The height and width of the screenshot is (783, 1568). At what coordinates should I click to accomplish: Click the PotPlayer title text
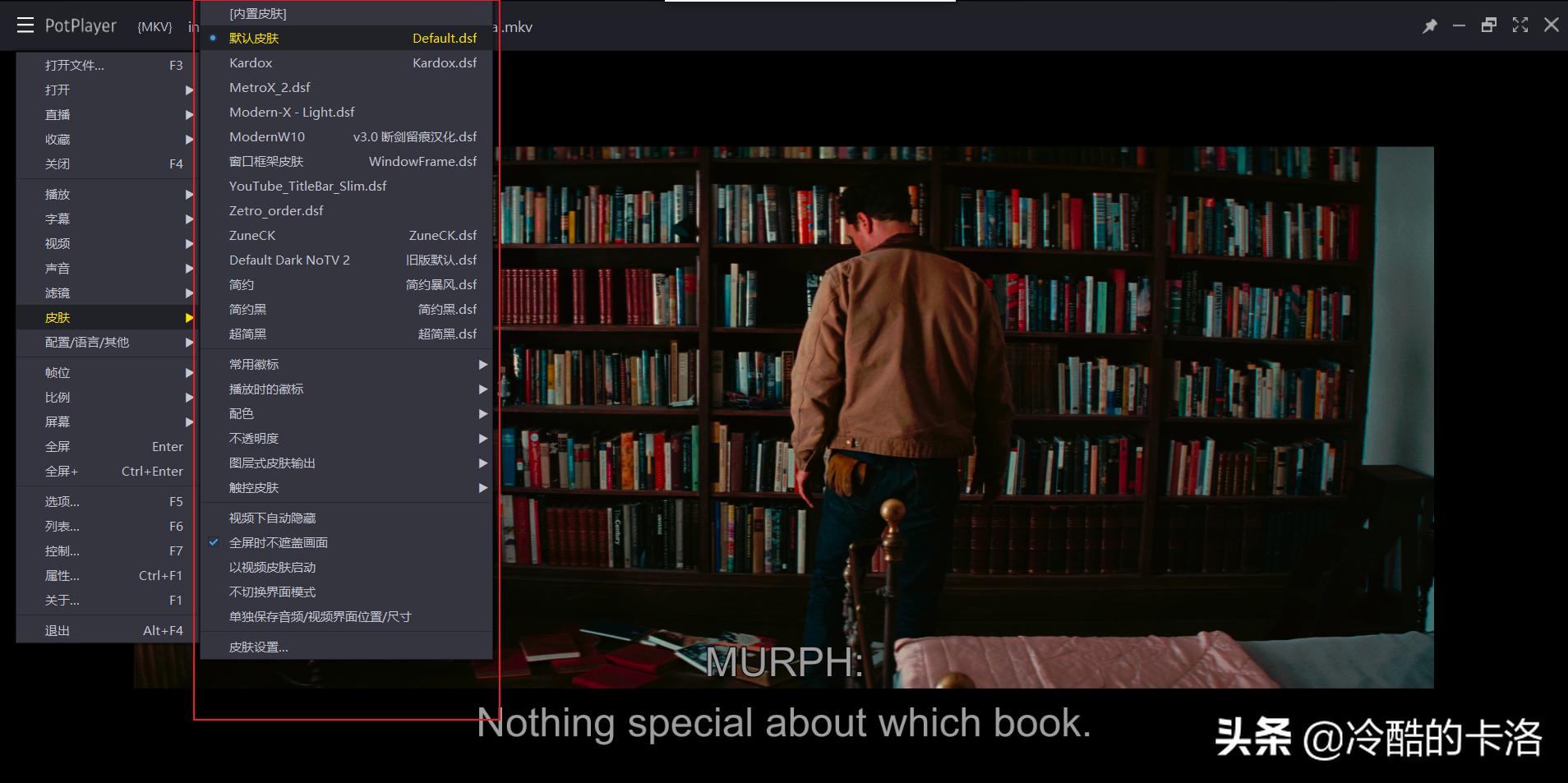[81, 26]
